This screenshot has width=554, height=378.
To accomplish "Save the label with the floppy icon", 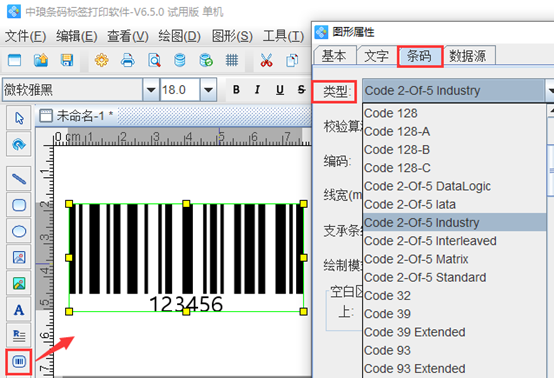I will coord(67,60).
